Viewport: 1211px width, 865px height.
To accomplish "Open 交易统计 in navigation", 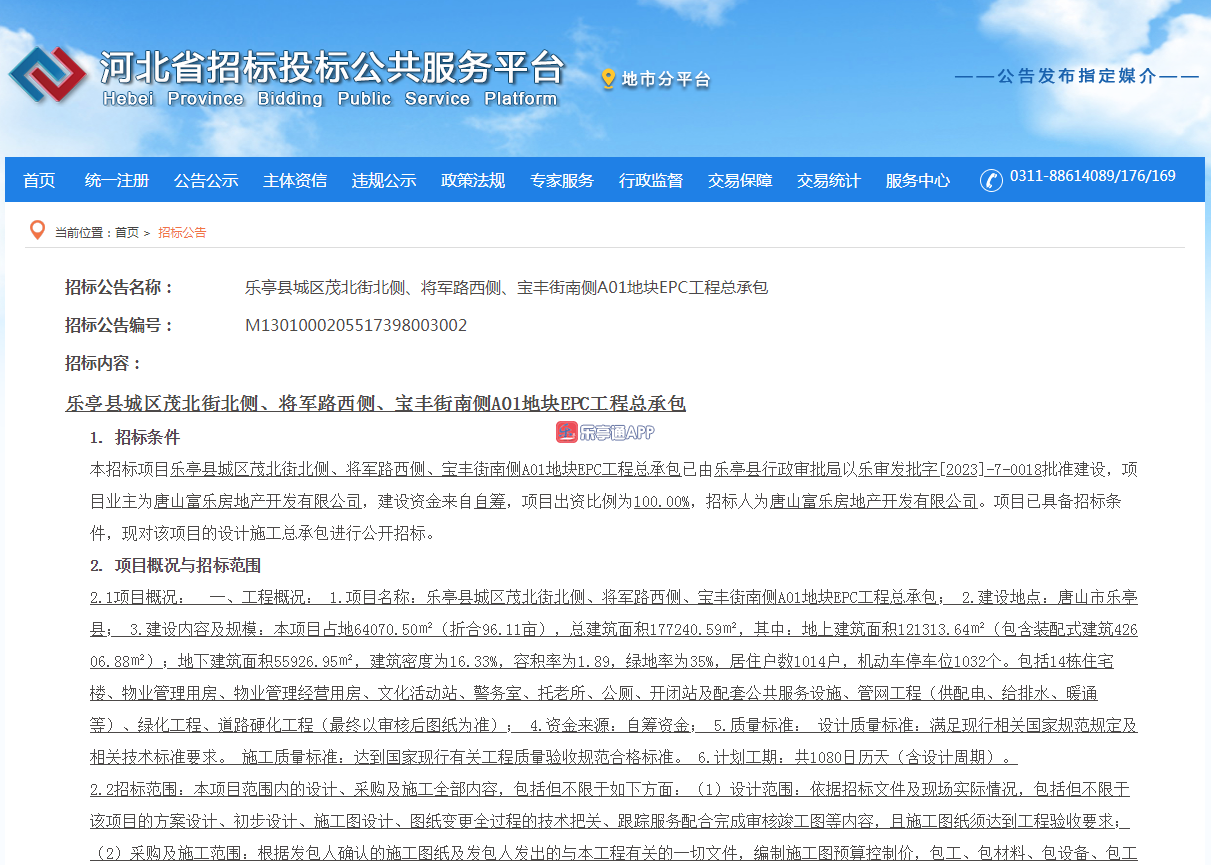I will tap(828, 181).
